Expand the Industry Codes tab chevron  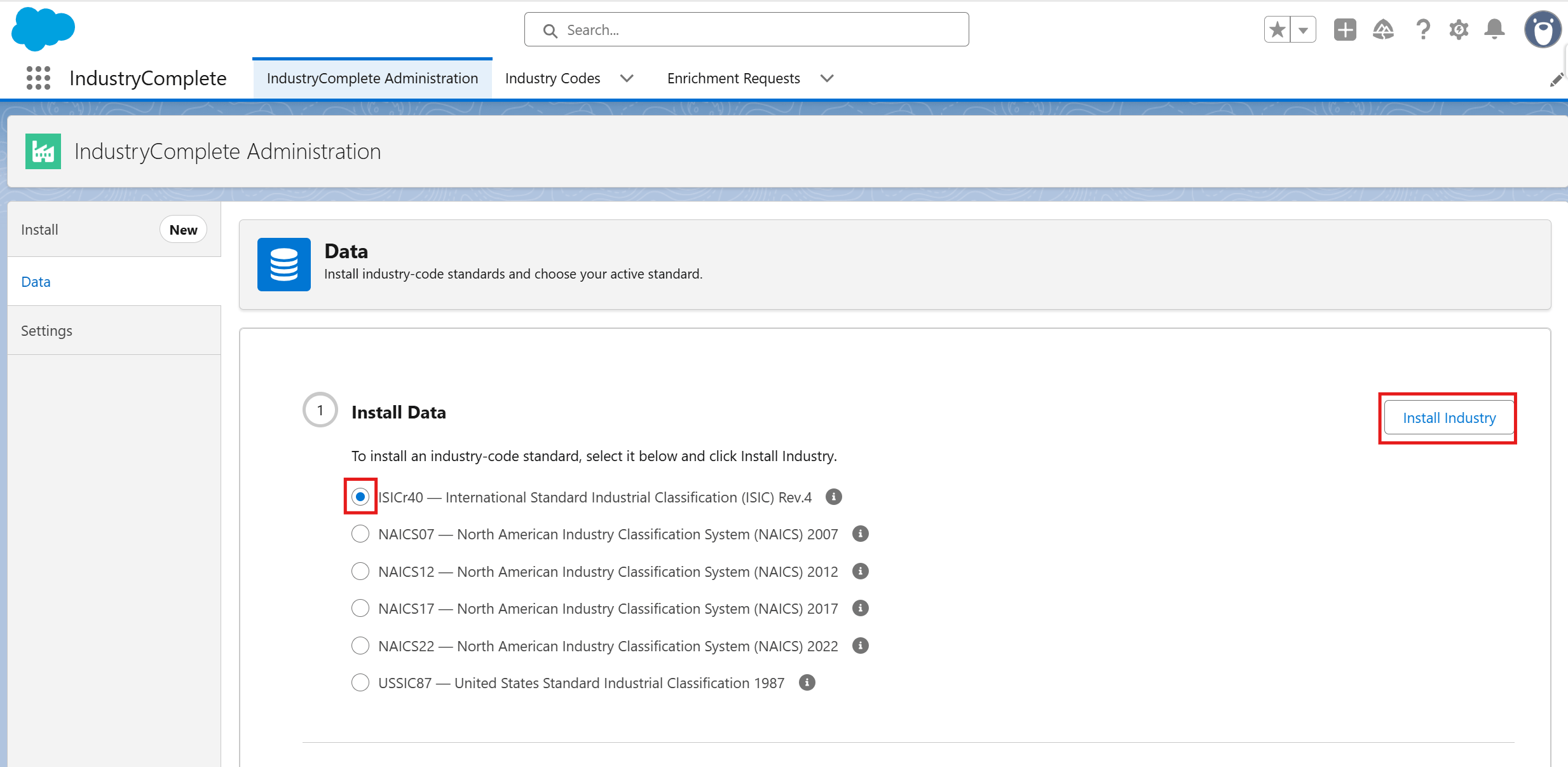627,78
